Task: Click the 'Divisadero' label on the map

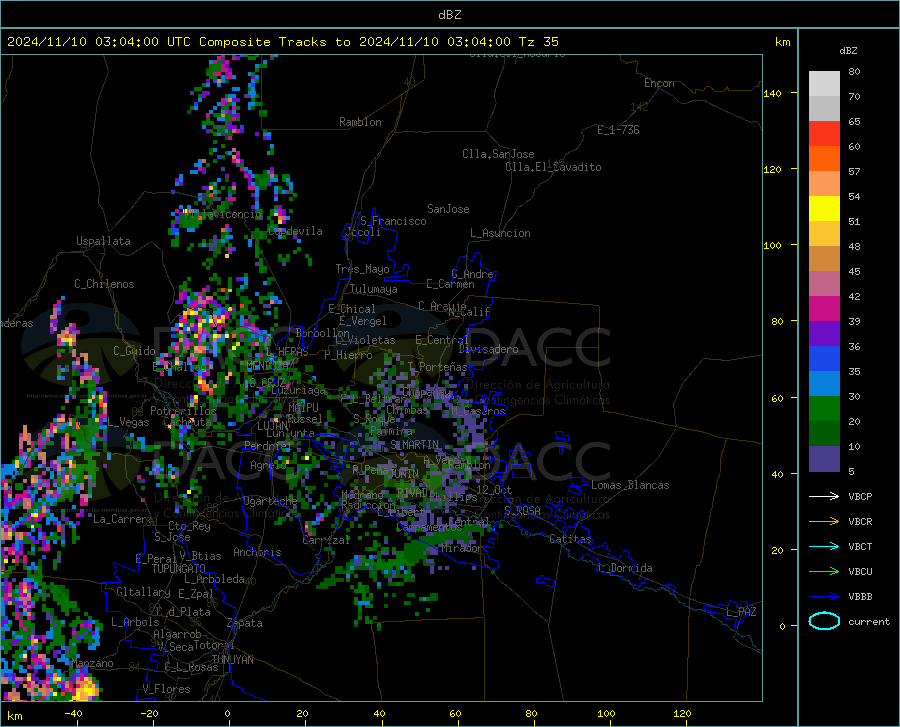Action: (488, 349)
